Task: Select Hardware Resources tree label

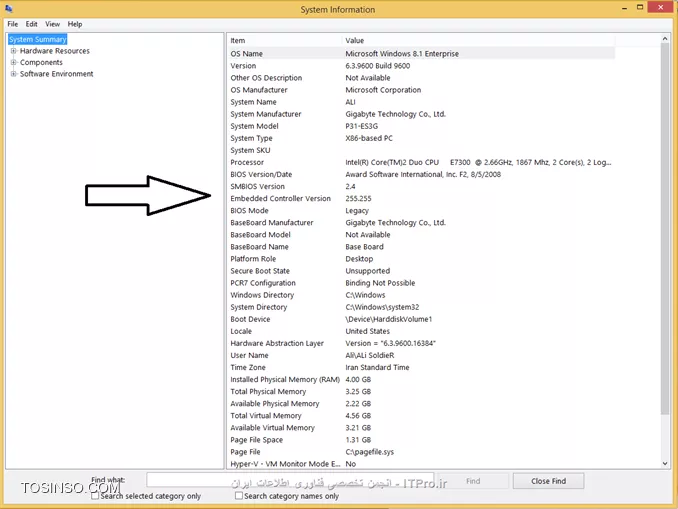Action: click(55, 51)
